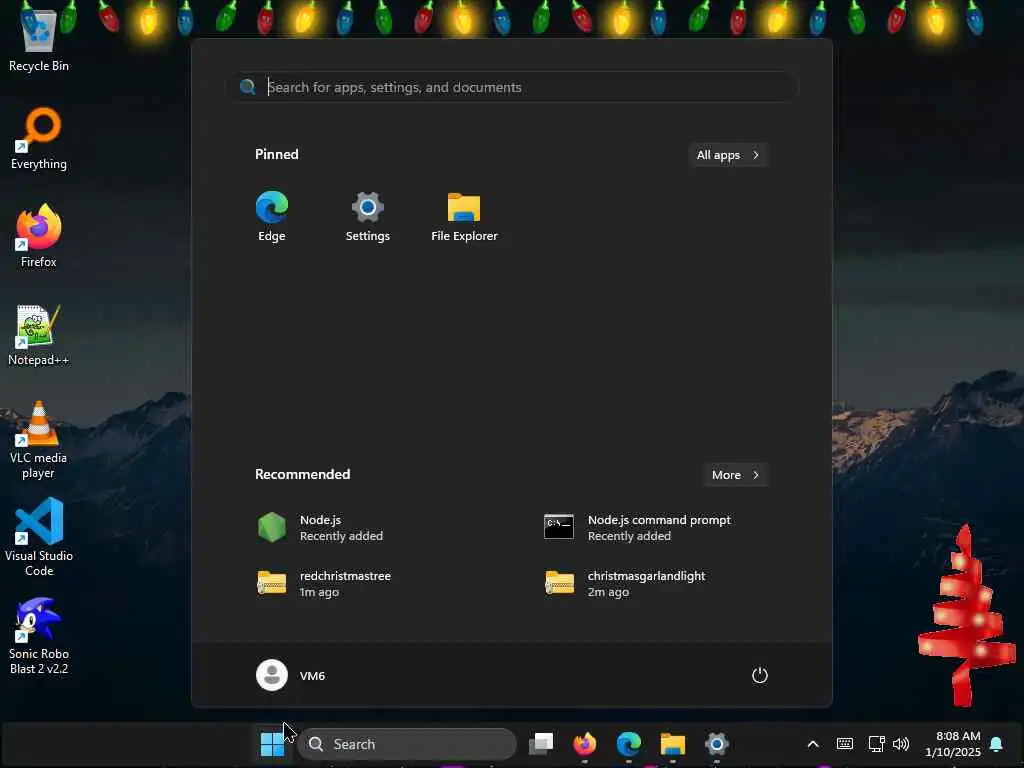Focus the Start menu search box
The image size is (1024, 768).
(513, 87)
